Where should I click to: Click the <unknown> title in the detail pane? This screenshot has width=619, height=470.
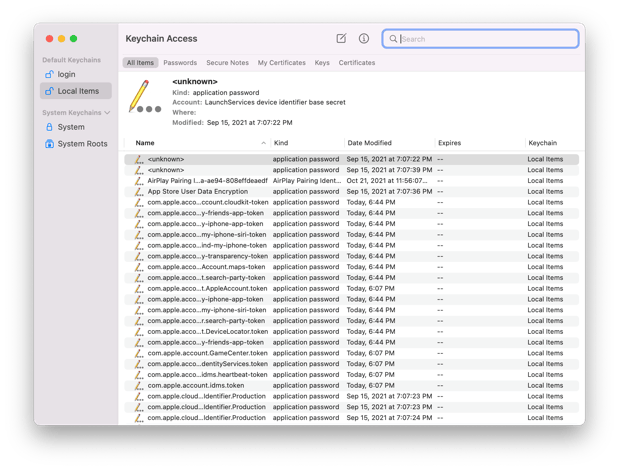[195, 82]
